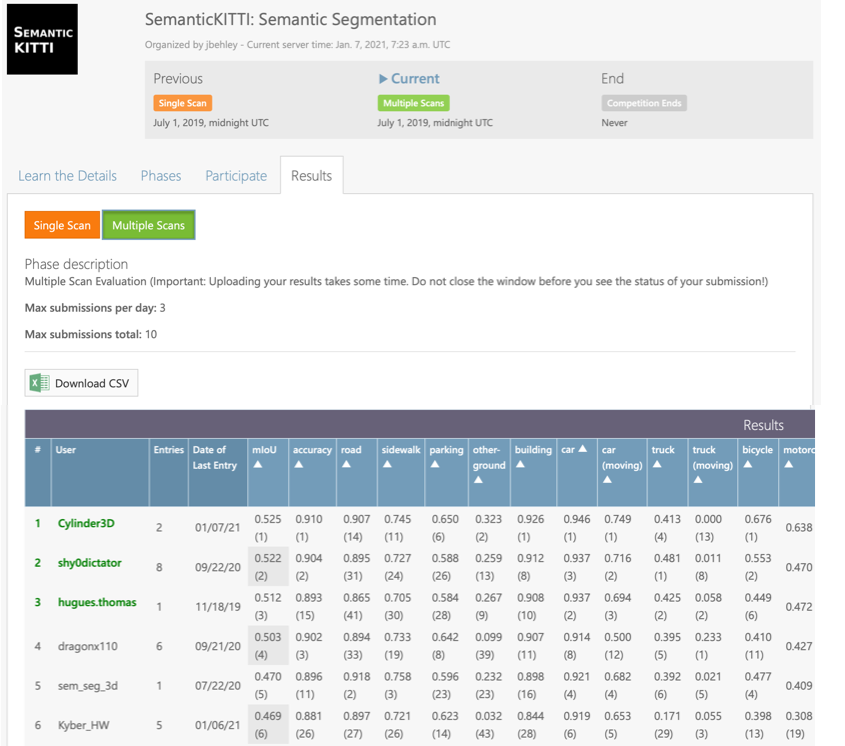Click the Competition Ends badge under End
845x746 pixels.
coord(644,103)
